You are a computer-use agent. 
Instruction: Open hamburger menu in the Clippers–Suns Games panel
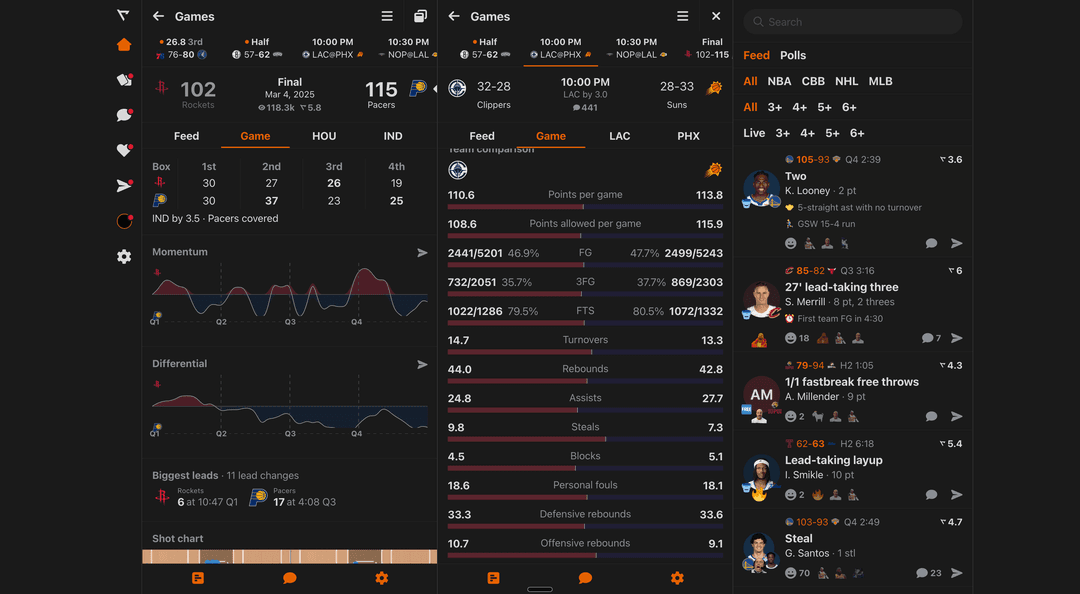(x=683, y=16)
